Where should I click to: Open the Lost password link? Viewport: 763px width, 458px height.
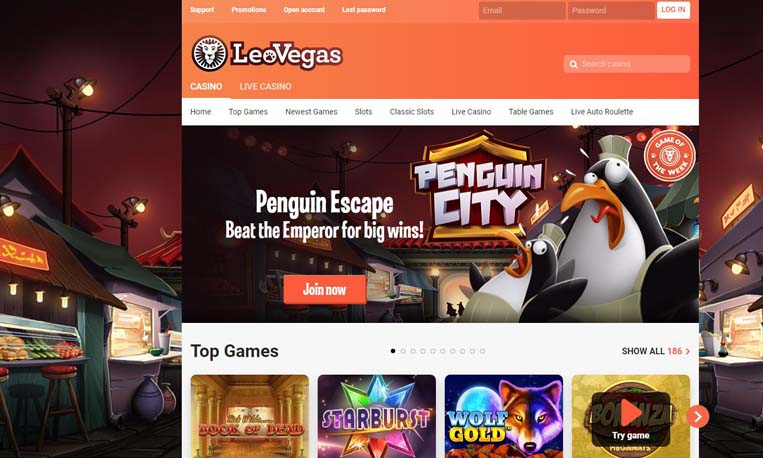363,10
